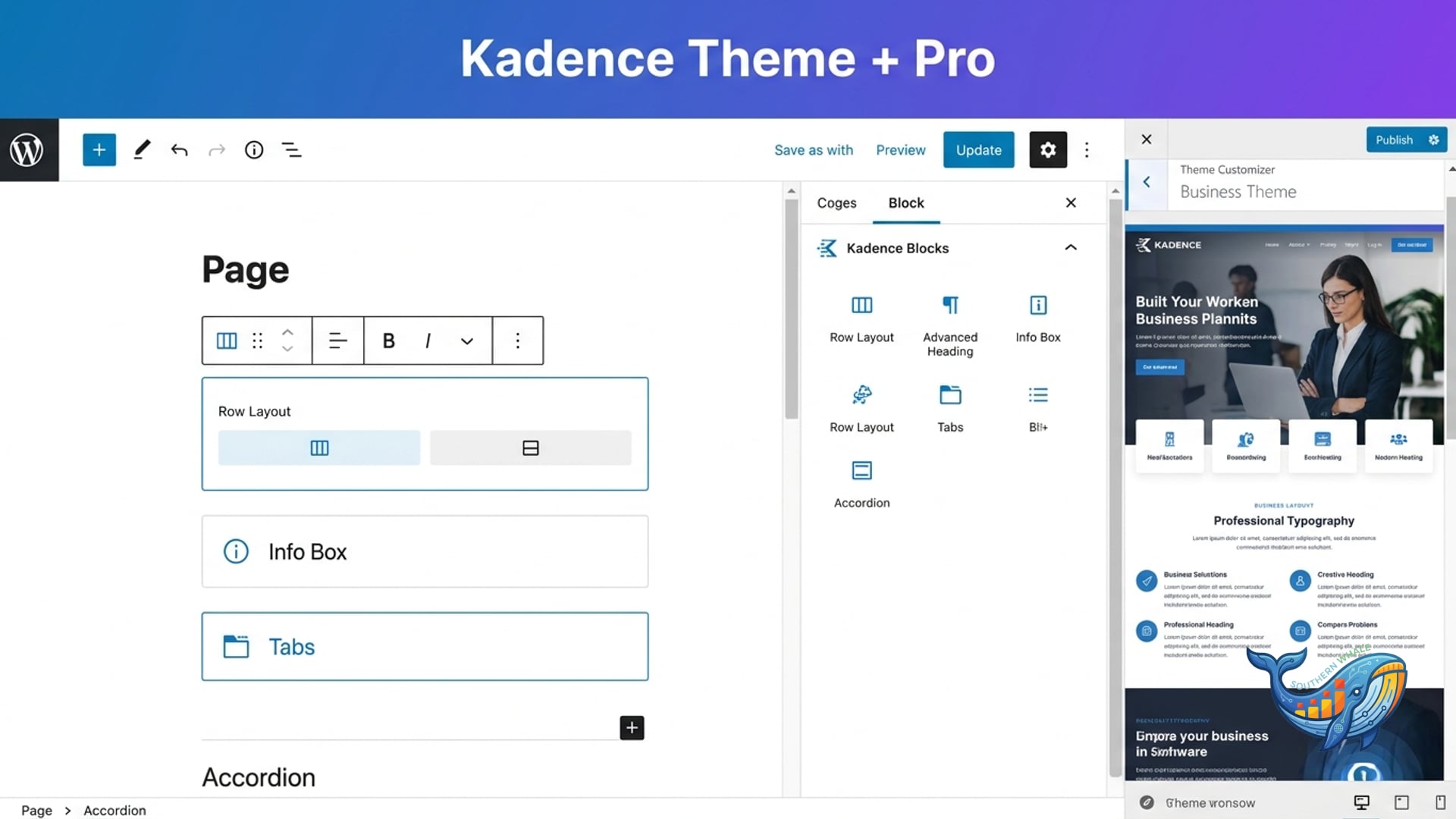Insert the Row Layout columns block
This screenshot has height=819, width=1456.
[861, 319]
